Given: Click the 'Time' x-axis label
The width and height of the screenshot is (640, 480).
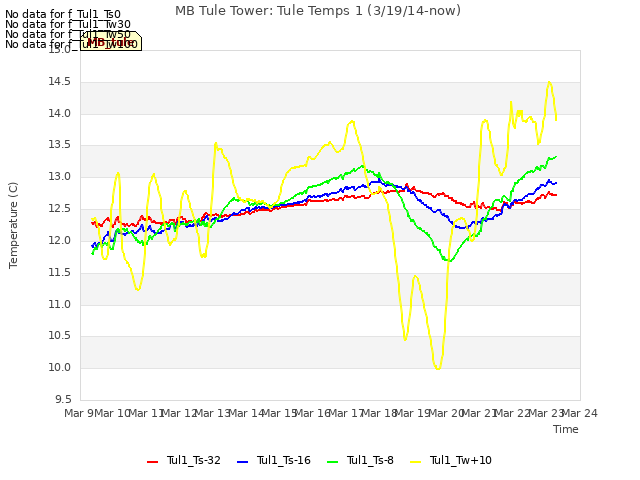Looking at the screenshot, I should click(x=566, y=429).
